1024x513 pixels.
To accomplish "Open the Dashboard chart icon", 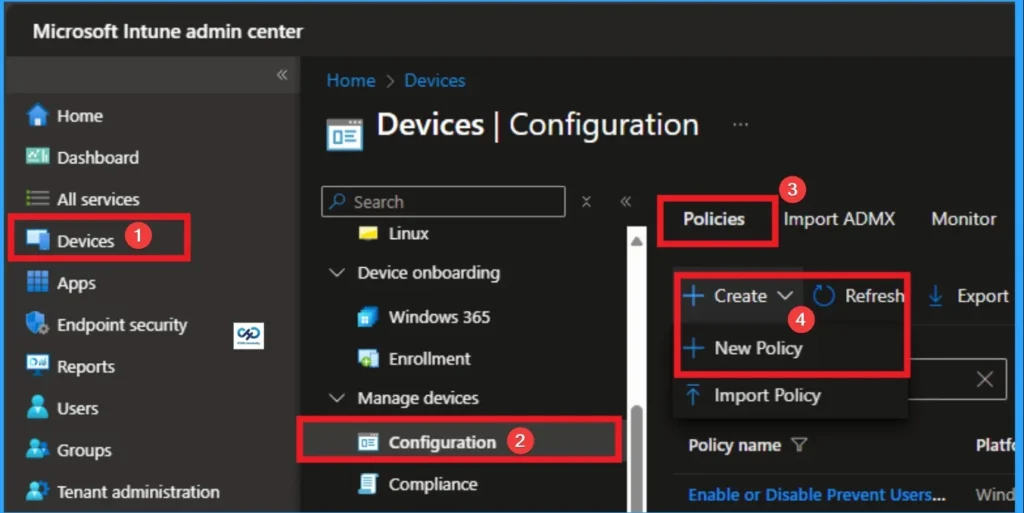I will (37, 157).
